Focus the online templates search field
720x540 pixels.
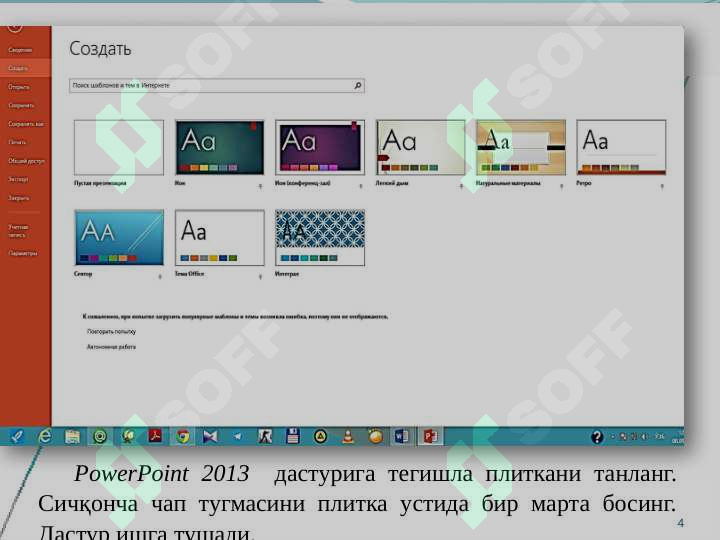pos(217,85)
